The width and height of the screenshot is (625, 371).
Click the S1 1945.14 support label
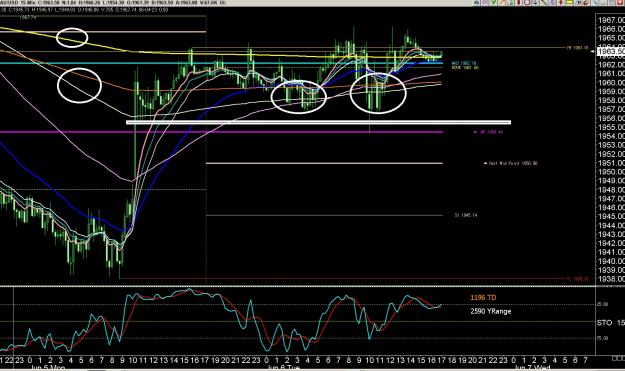pyautogui.click(x=466, y=215)
